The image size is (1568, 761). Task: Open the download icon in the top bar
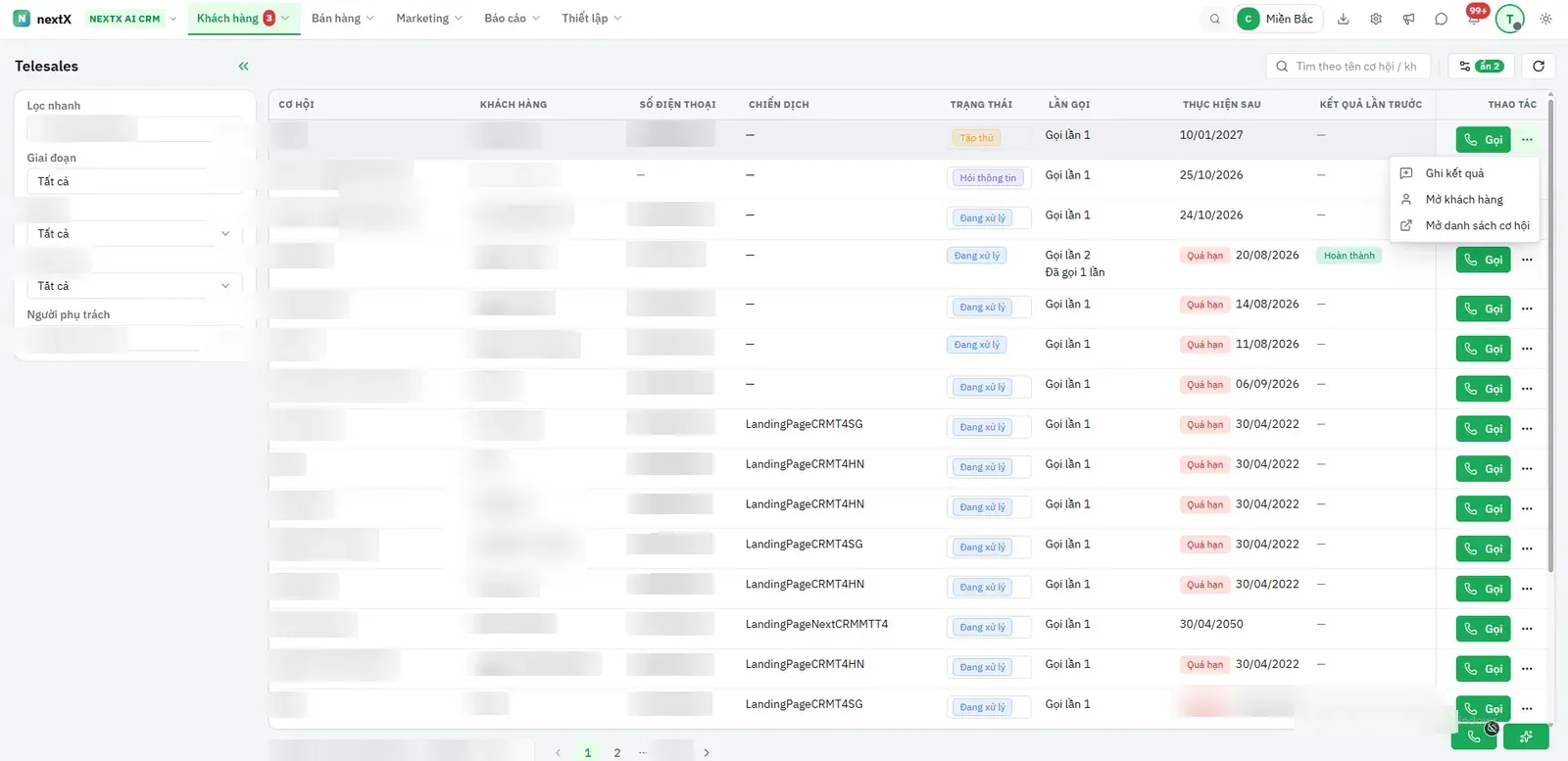pyautogui.click(x=1344, y=19)
